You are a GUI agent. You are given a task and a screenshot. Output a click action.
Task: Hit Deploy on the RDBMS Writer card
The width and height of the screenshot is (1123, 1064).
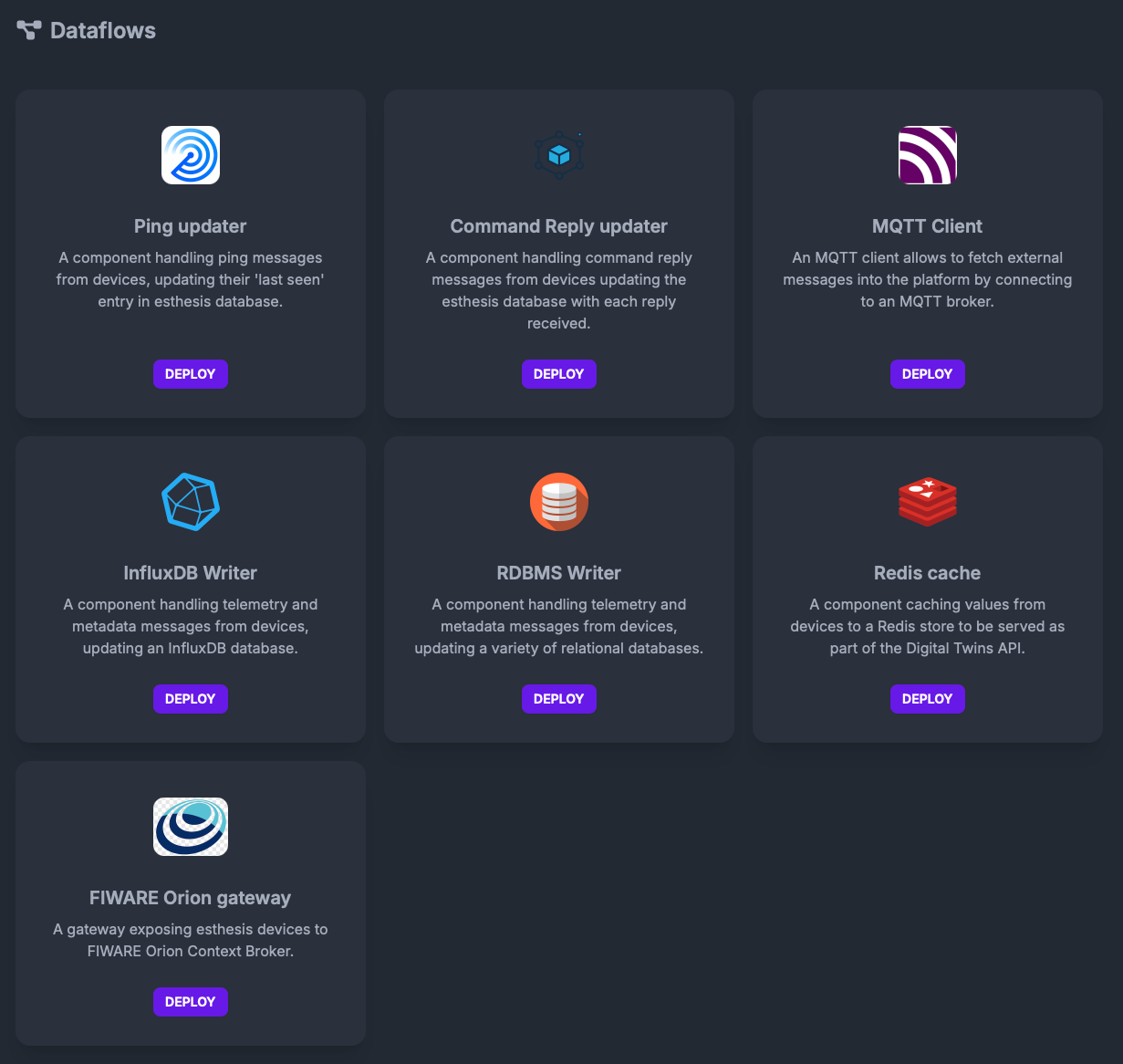click(x=559, y=699)
